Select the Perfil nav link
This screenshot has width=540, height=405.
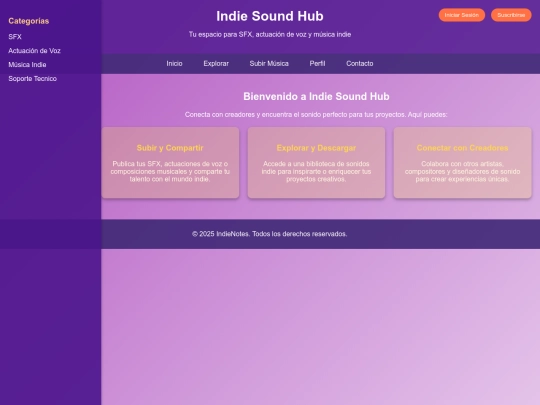click(317, 64)
